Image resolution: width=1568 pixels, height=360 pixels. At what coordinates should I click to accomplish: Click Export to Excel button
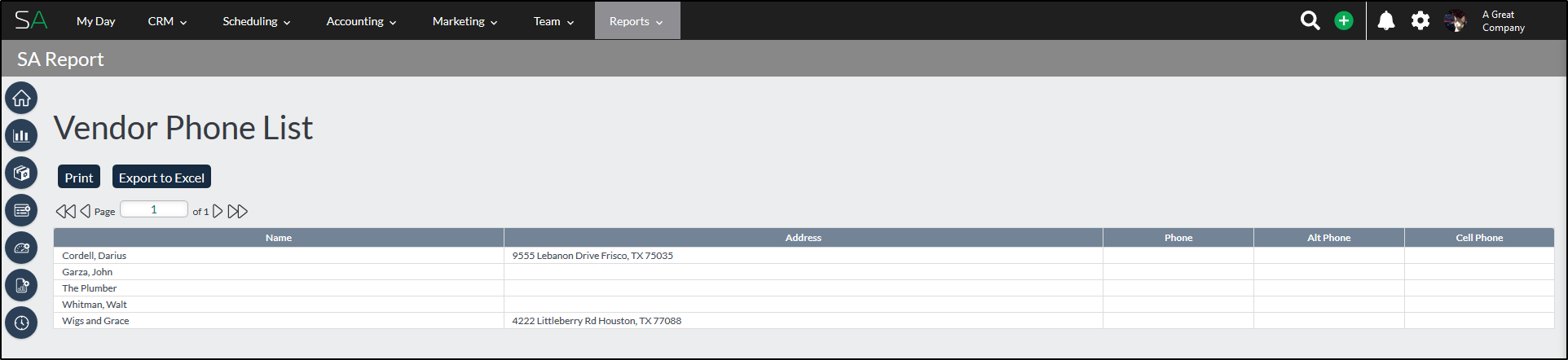pyautogui.click(x=161, y=177)
